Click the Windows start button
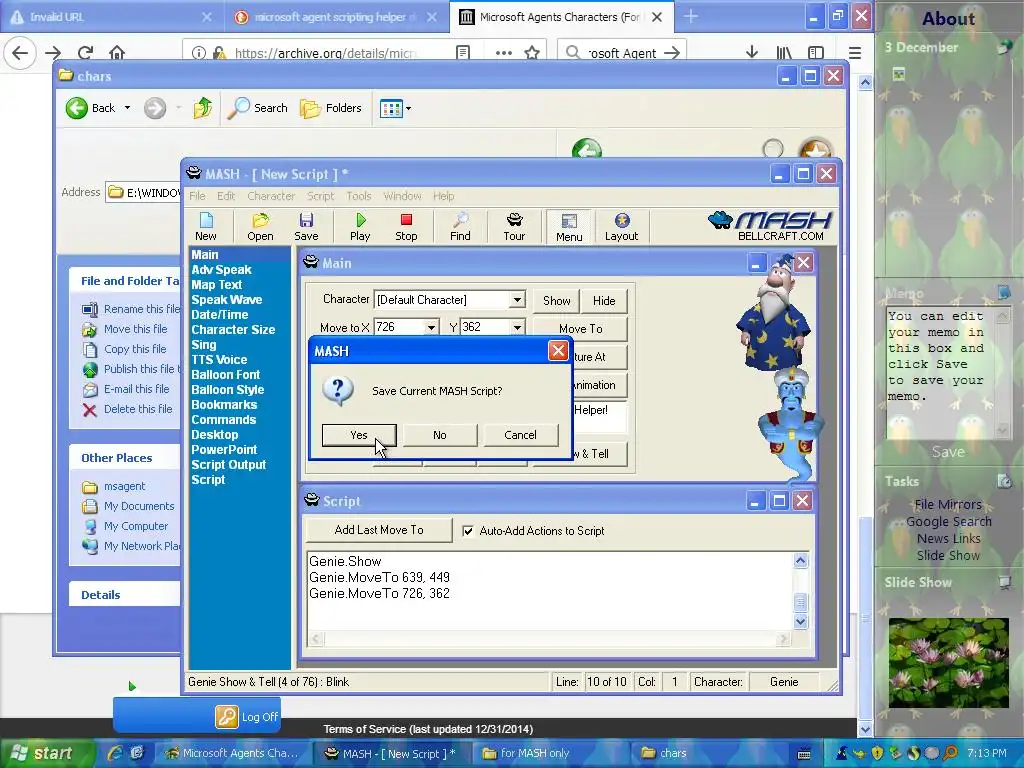1024x768 pixels. pyautogui.click(x=46, y=753)
